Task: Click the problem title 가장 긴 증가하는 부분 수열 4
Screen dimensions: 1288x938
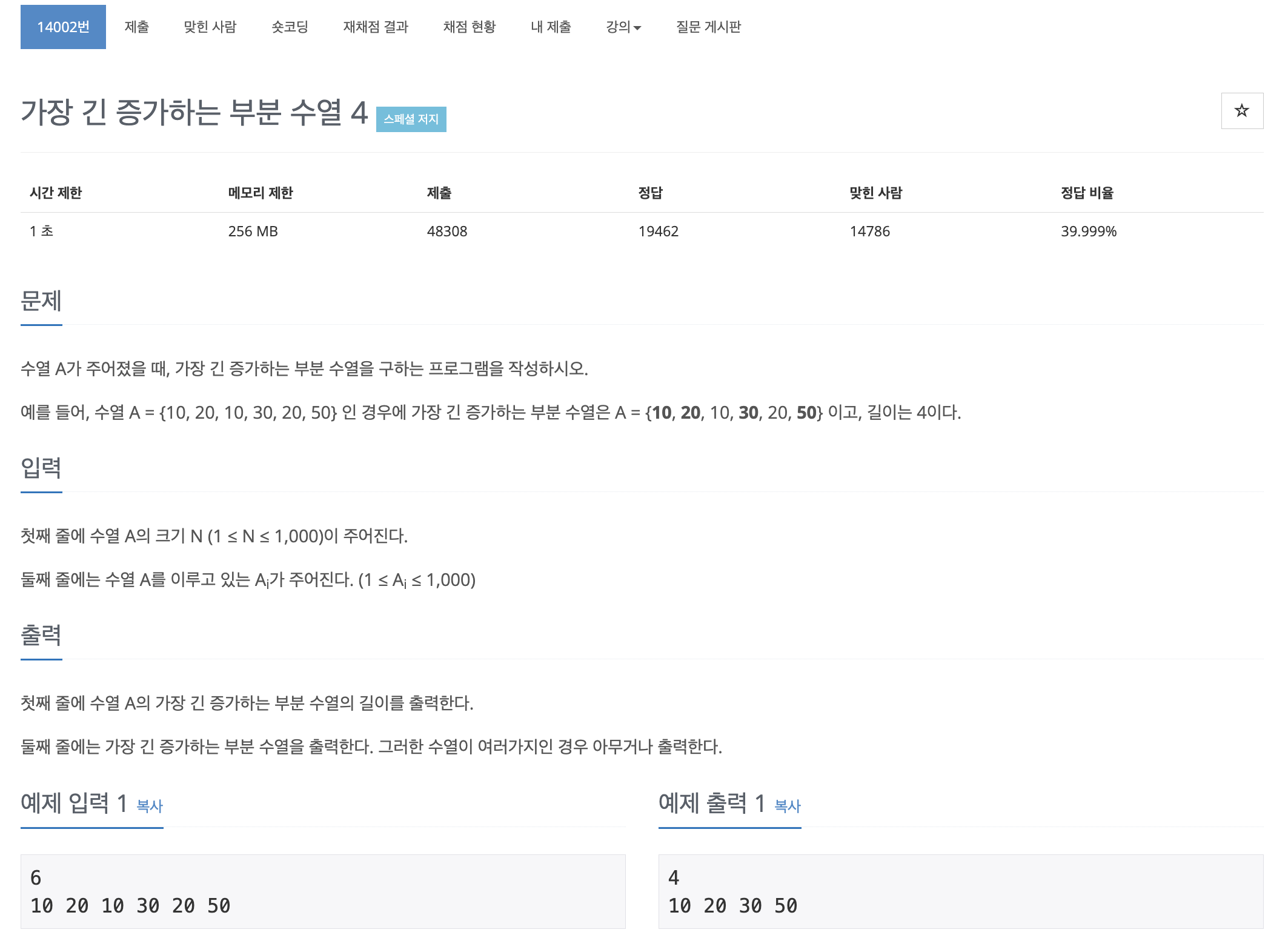Action: click(x=195, y=112)
